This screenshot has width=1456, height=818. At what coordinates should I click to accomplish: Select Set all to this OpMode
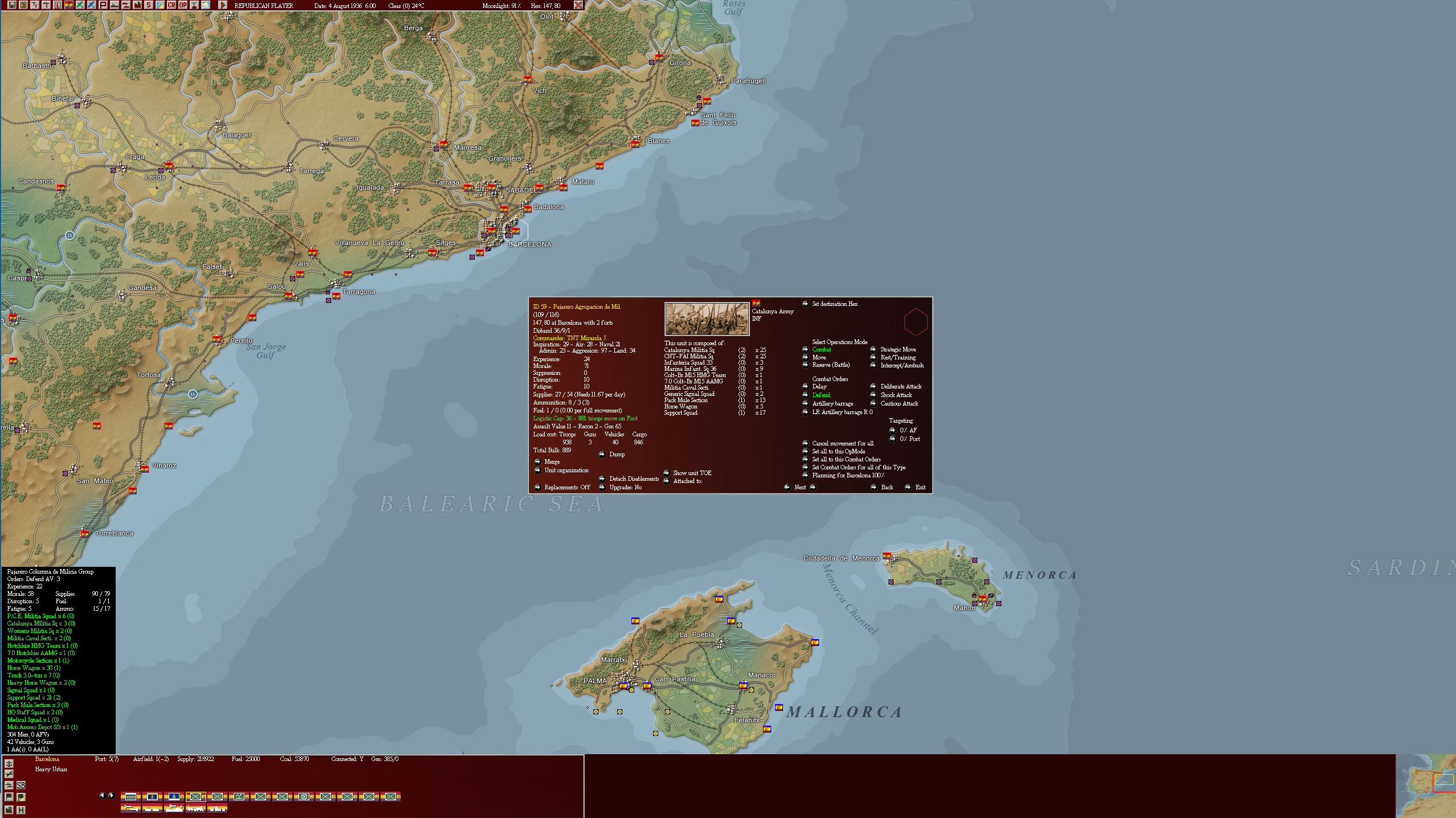pyautogui.click(x=806, y=451)
